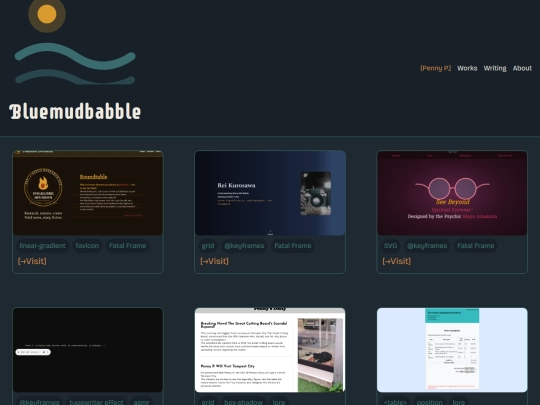
Task: Open the Roundtable Folklore project thumbnail
Action: 88,193
